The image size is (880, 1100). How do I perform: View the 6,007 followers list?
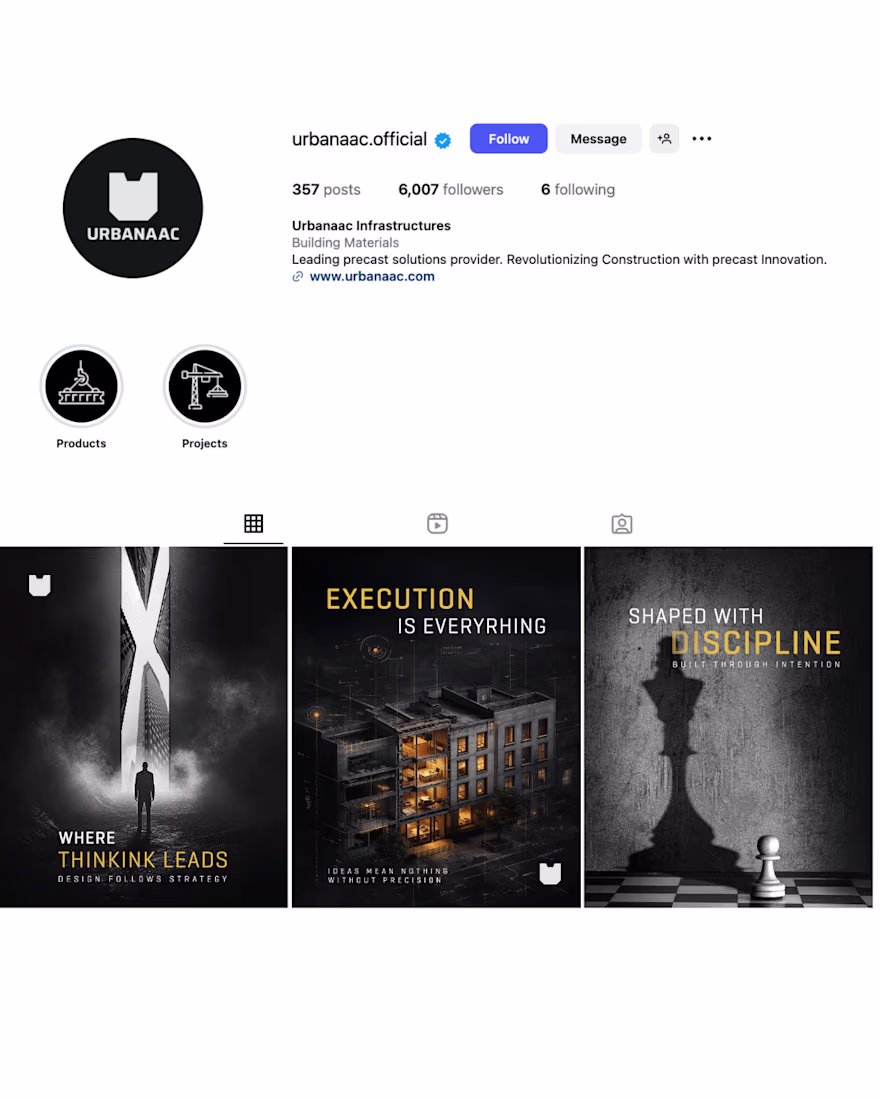(x=451, y=189)
